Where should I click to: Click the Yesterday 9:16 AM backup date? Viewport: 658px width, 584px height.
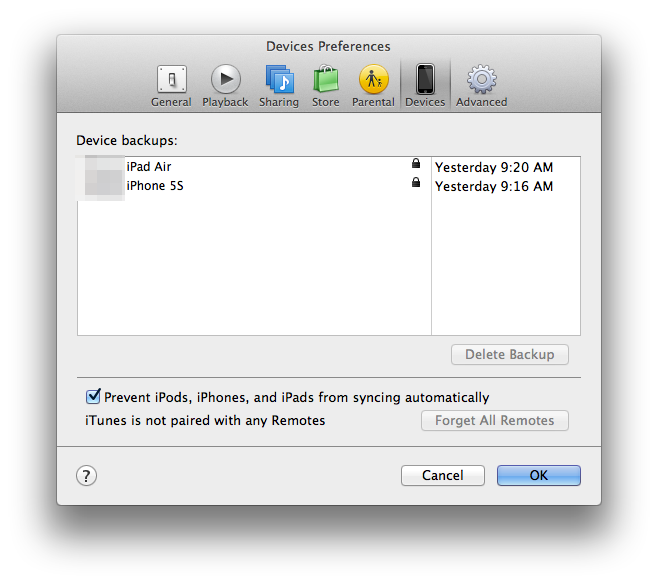pos(494,186)
